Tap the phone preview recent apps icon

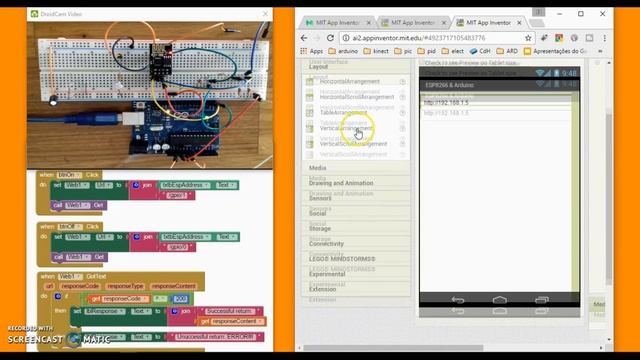click(x=542, y=300)
